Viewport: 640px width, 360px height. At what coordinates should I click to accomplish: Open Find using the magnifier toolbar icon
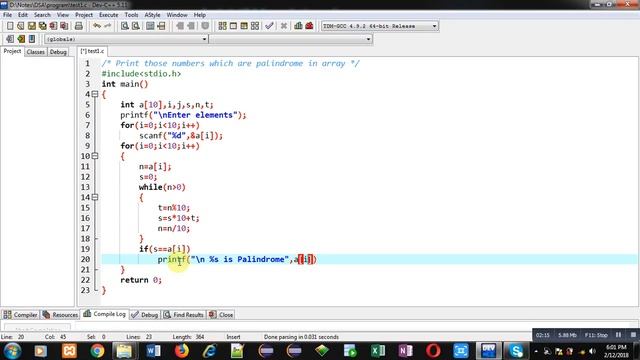pos(125,26)
